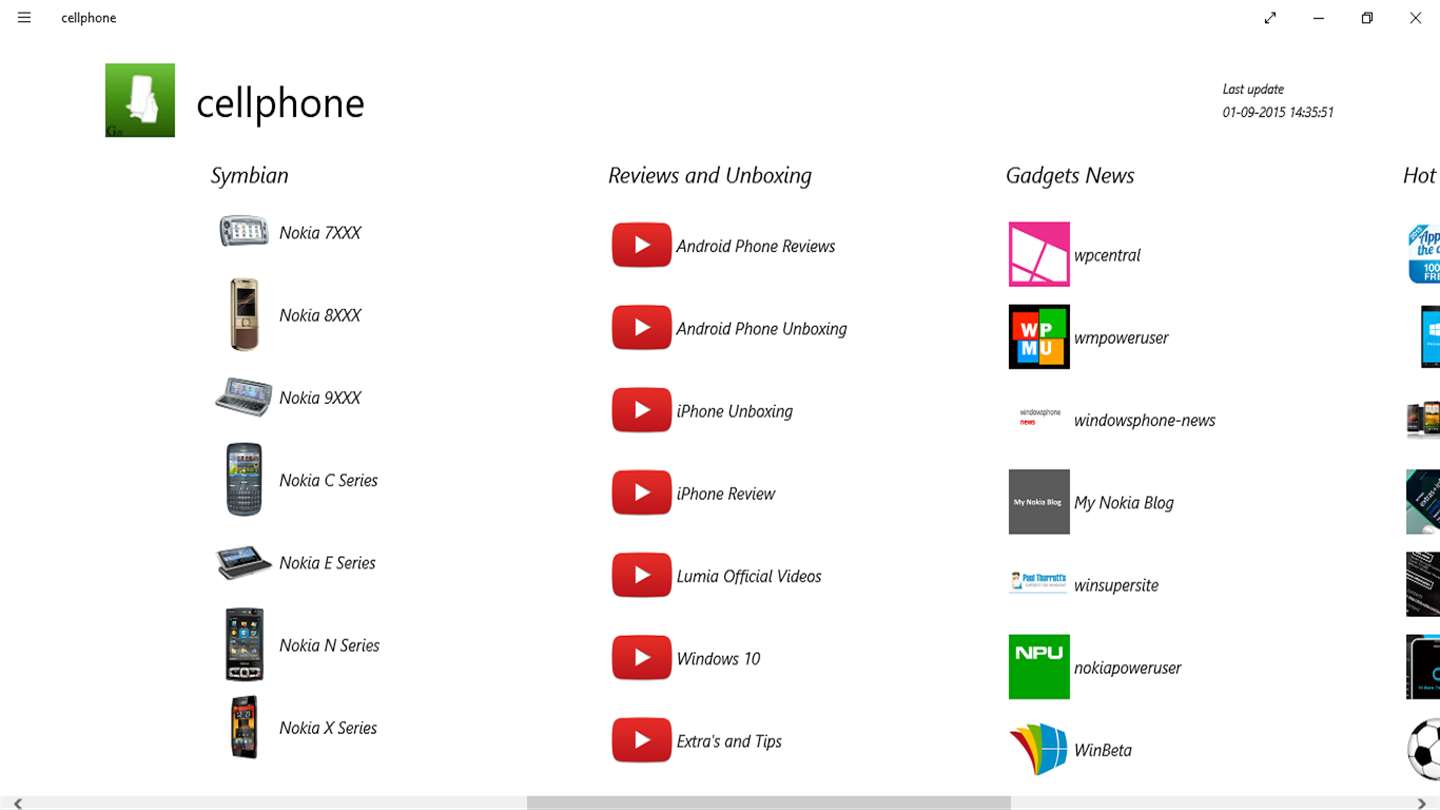Open the nokiapoweruser feed label
This screenshot has width=1440, height=810.
1127,668
